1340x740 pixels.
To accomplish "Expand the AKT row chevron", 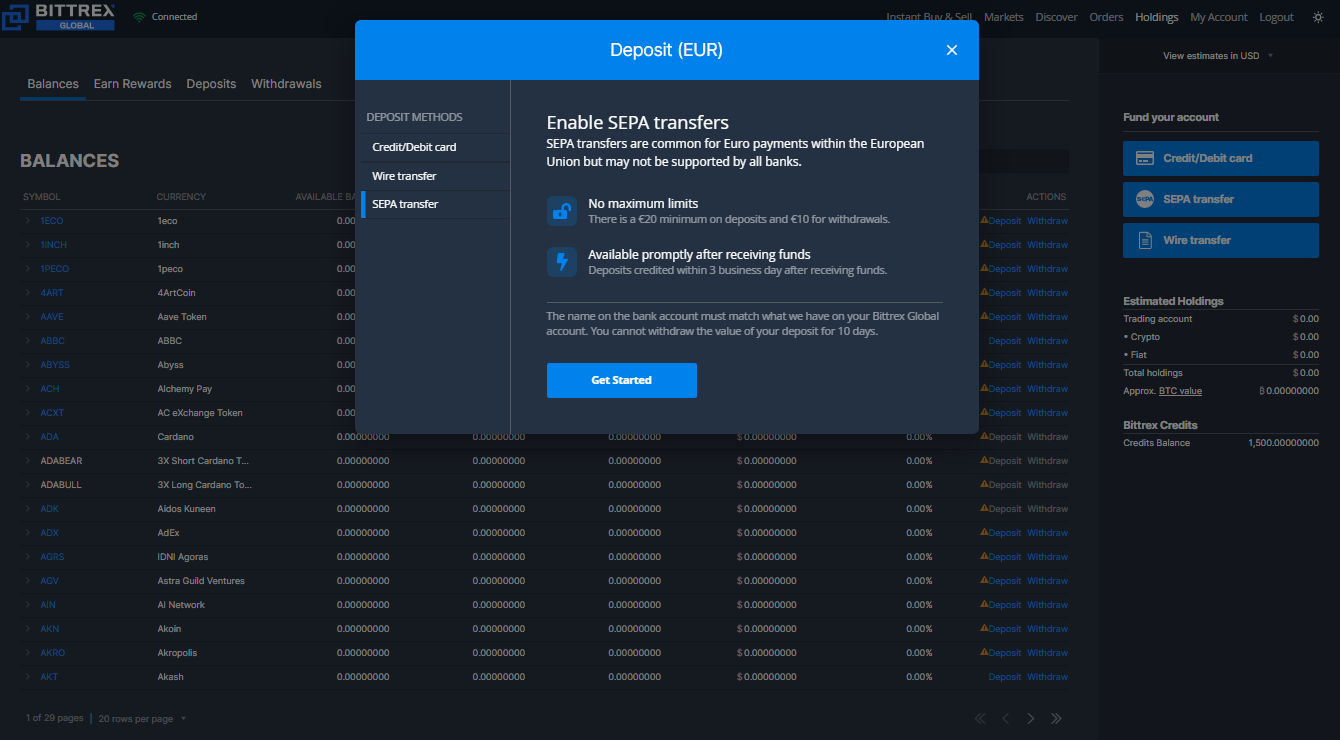I will 28,677.
